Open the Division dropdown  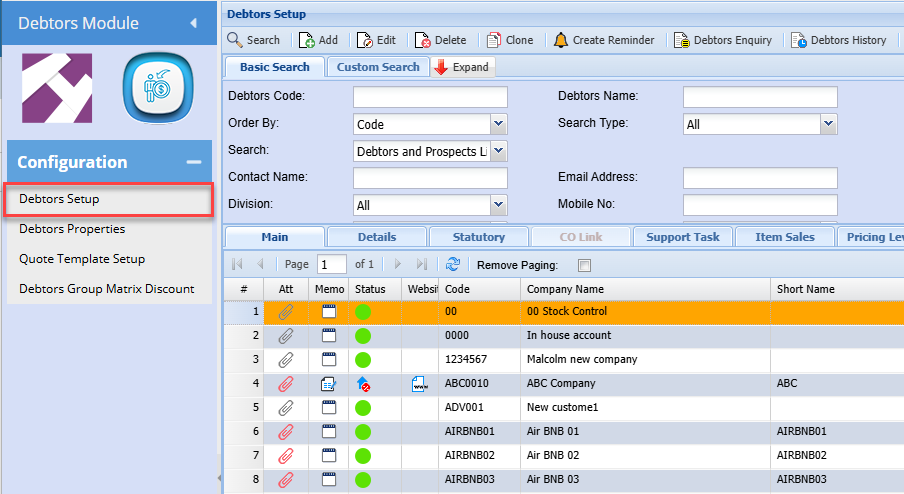point(498,205)
